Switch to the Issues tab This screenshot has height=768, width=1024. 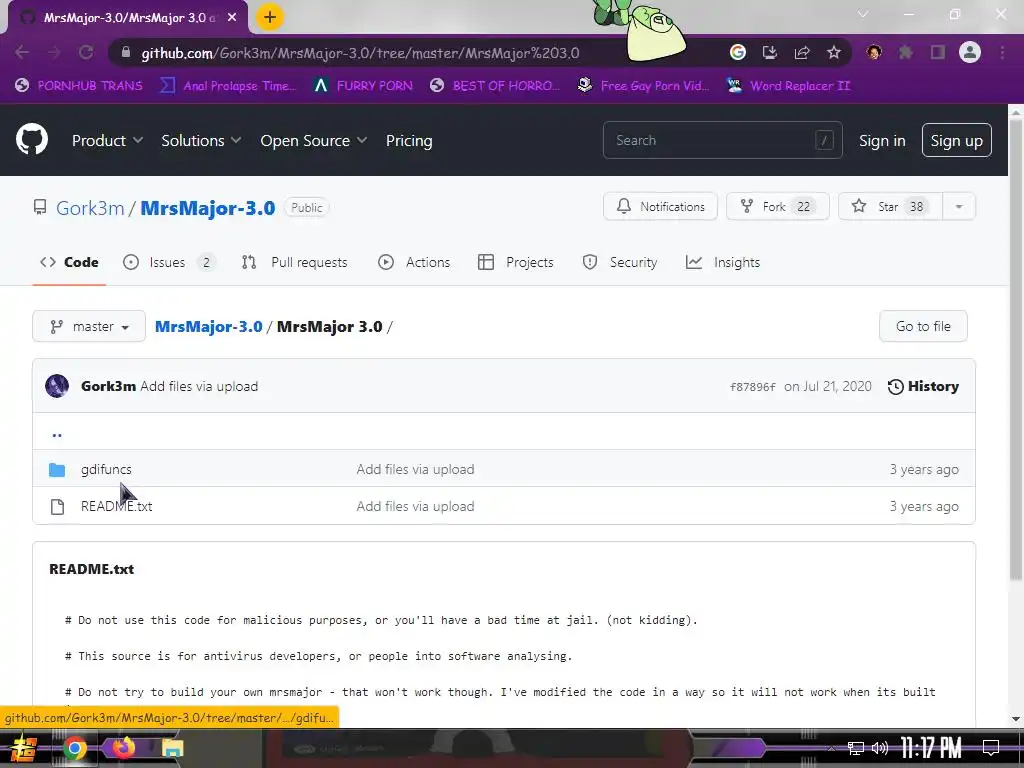click(168, 262)
